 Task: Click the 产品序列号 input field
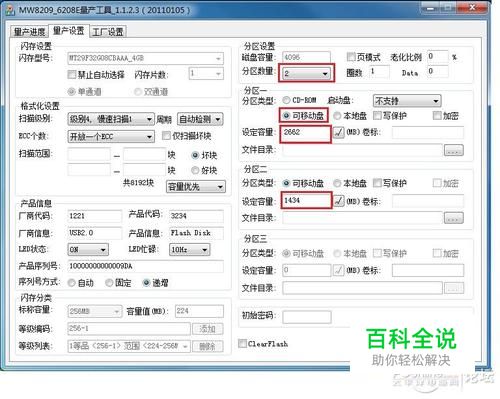(x=145, y=266)
